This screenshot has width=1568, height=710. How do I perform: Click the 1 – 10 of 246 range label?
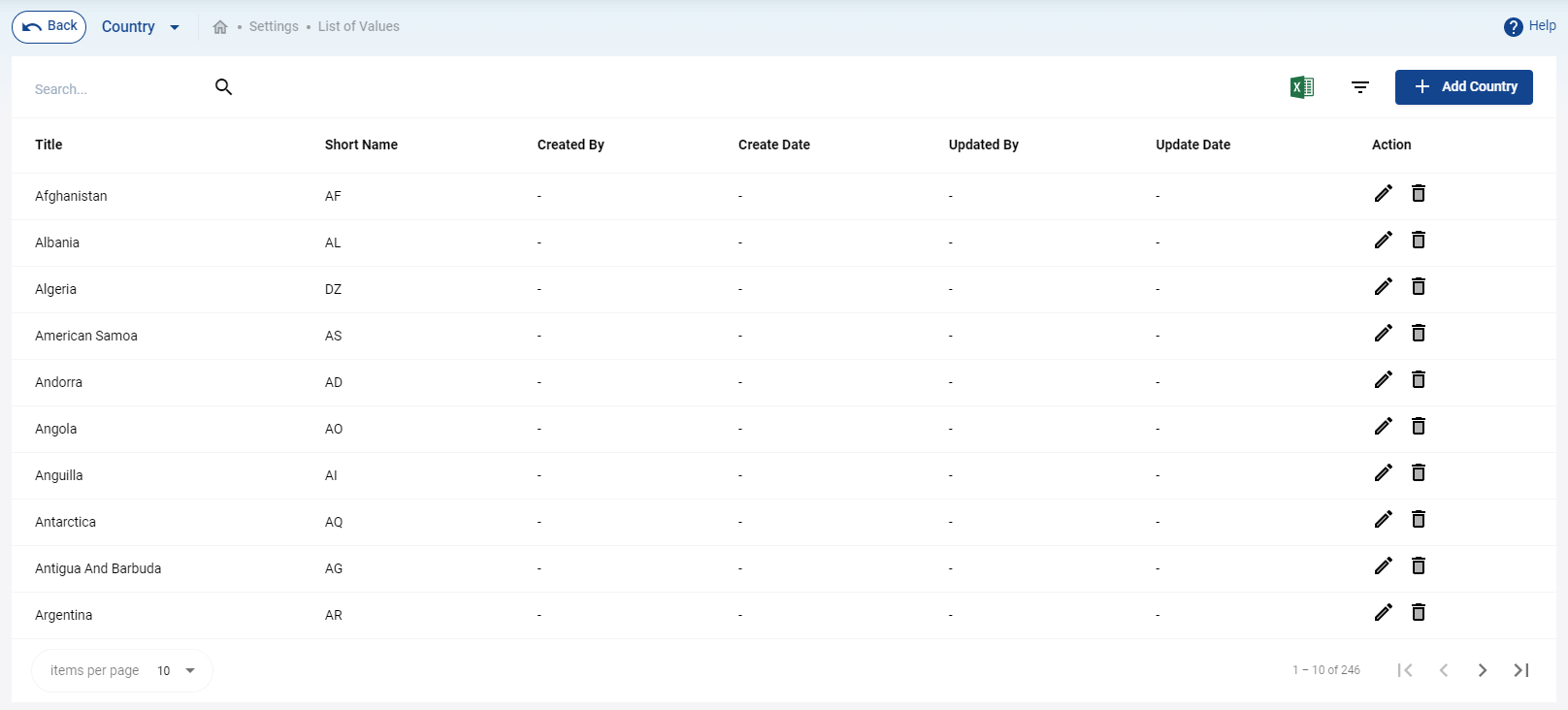(1326, 670)
